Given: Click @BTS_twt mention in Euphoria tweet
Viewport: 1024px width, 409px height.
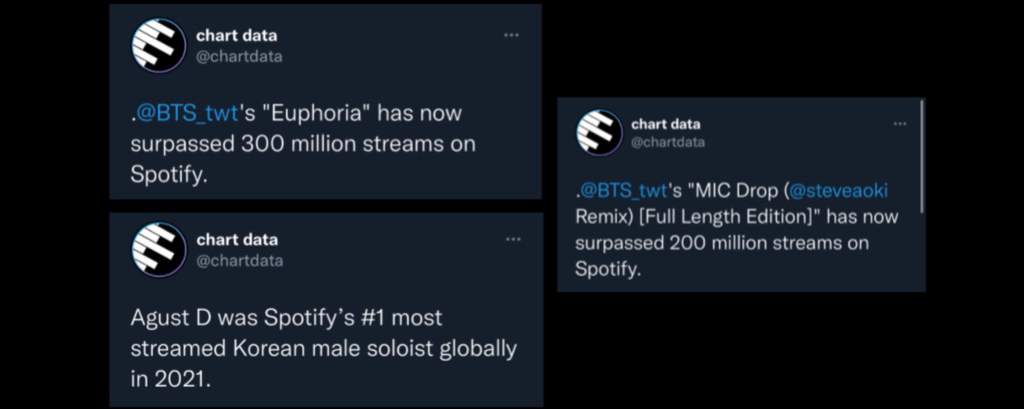Looking at the screenshot, I should (185, 113).
